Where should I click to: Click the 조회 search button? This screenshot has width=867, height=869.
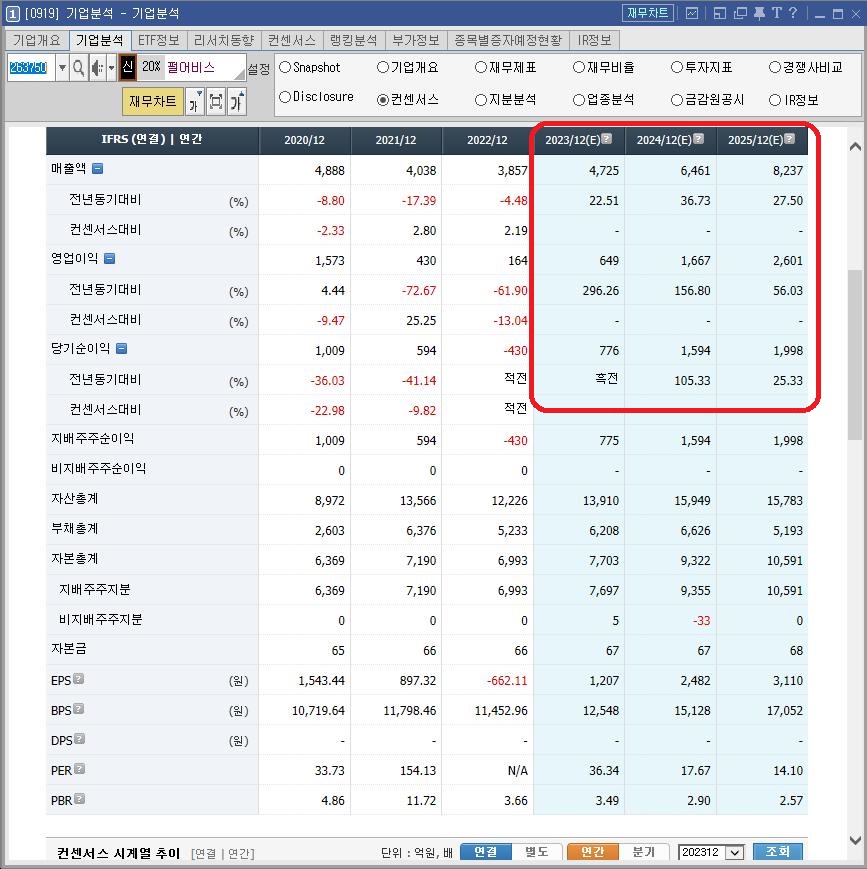tap(778, 852)
